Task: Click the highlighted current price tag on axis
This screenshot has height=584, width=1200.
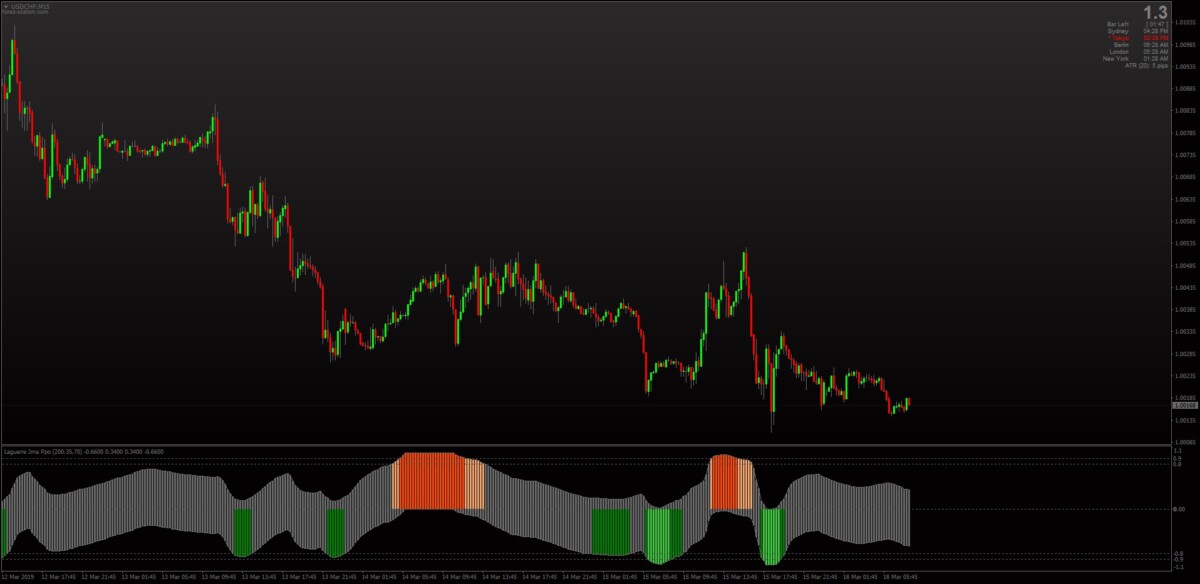Action: 1184,405
